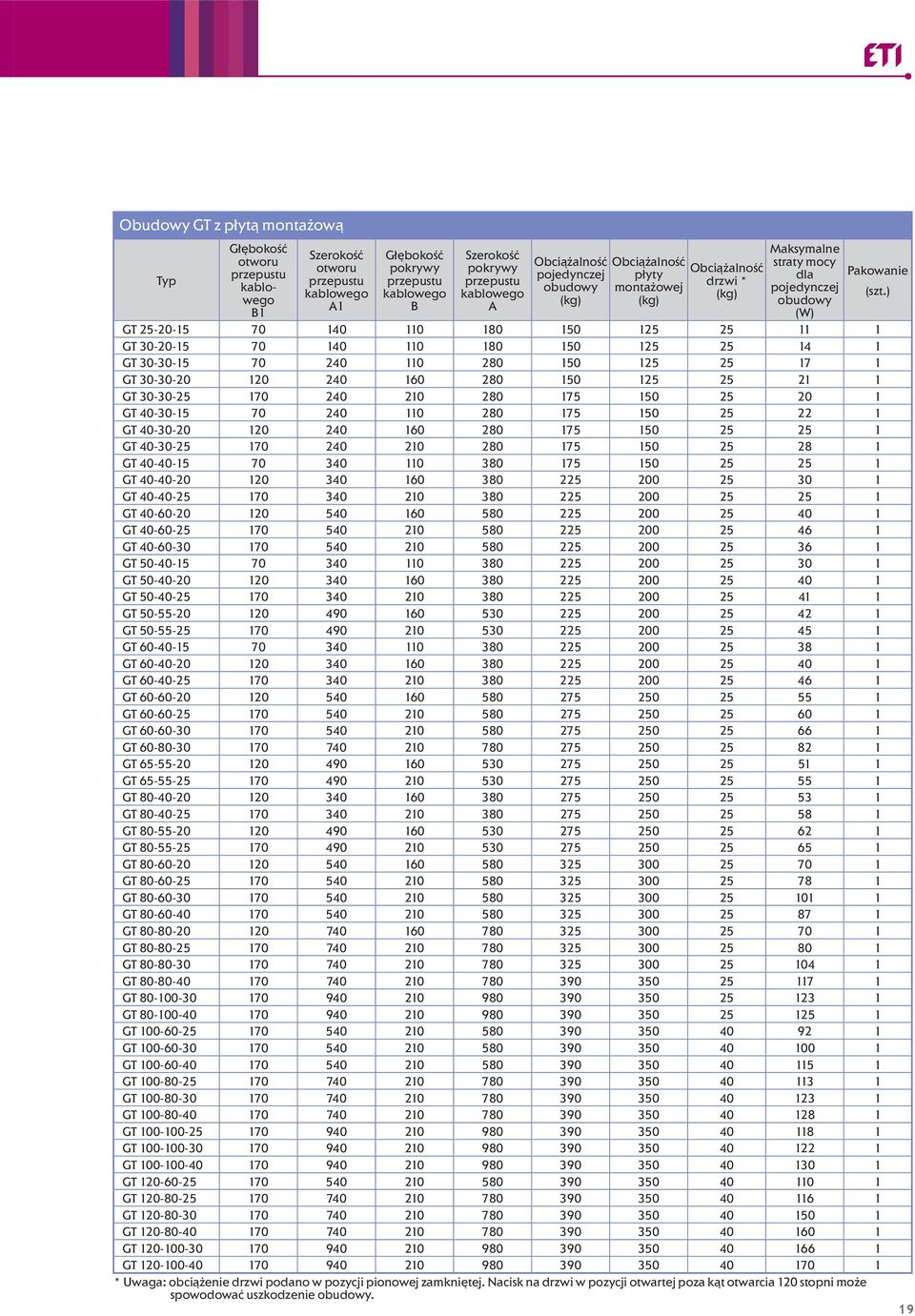This screenshot has width=915, height=1316.
Task: Click the 'Typ' column header
Action: pyautogui.click(x=166, y=281)
